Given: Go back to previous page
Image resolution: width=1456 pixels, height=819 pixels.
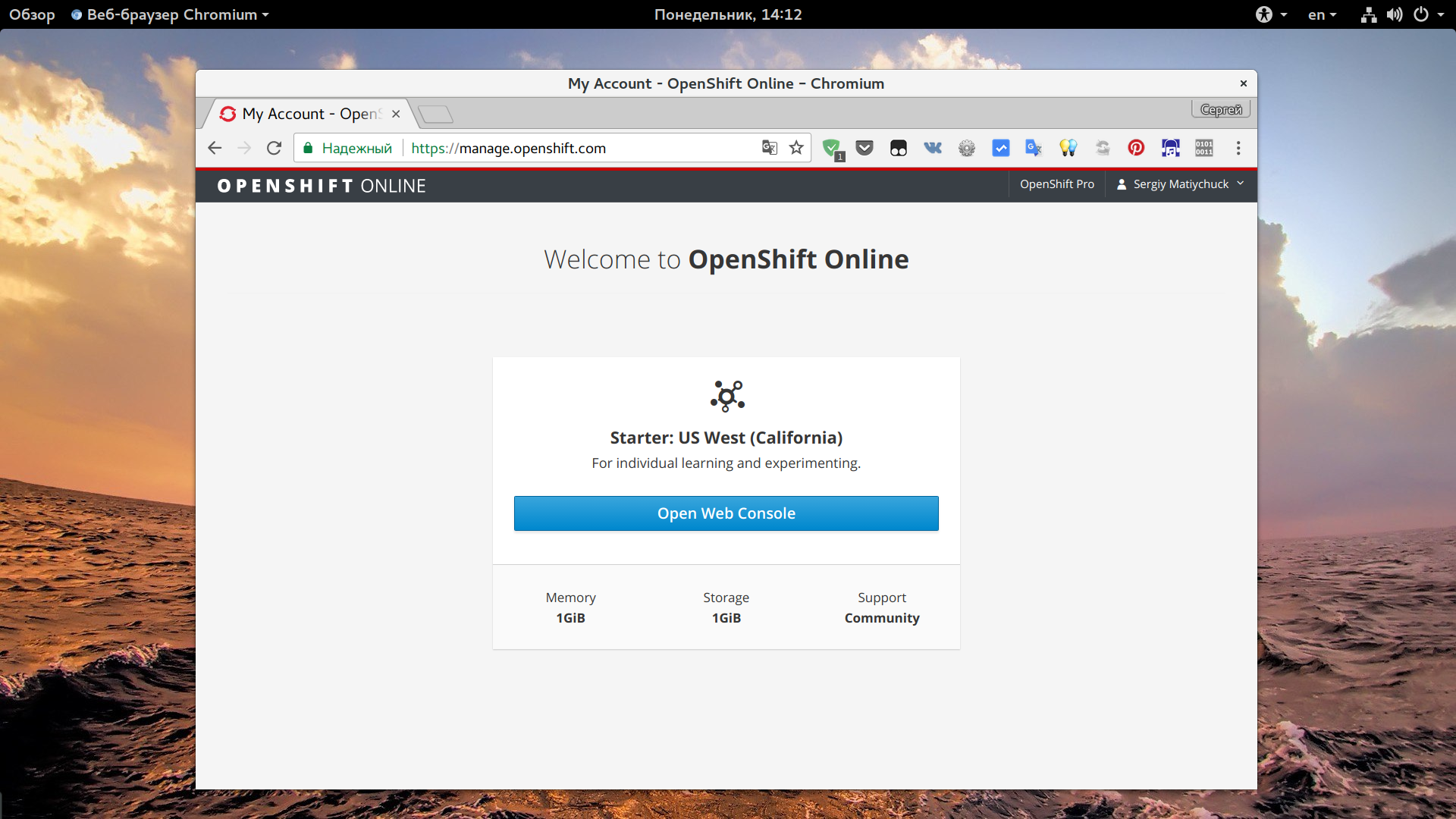Looking at the screenshot, I should coord(215,148).
